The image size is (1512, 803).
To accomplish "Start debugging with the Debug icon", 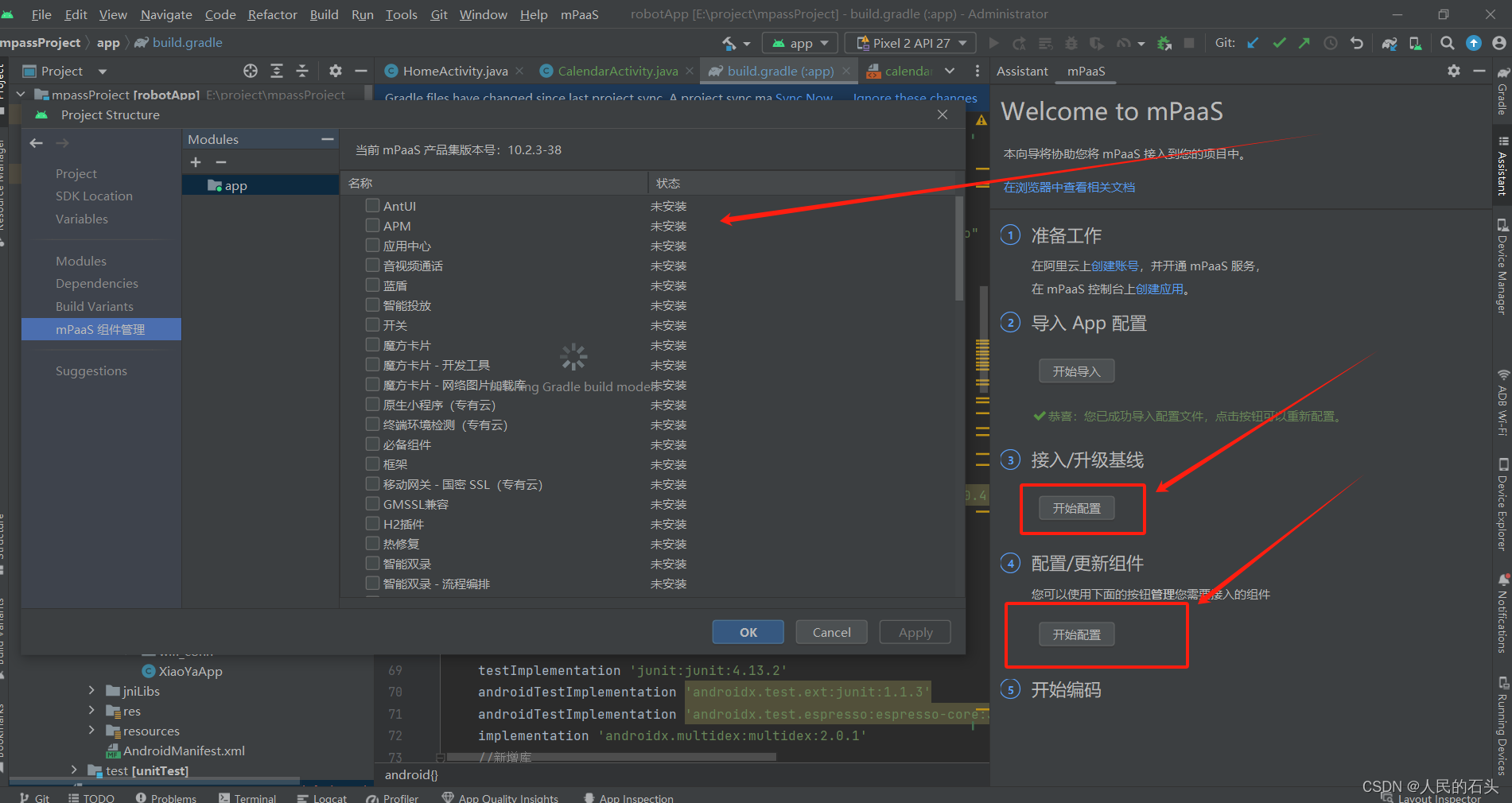I will pyautogui.click(x=1071, y=43).
